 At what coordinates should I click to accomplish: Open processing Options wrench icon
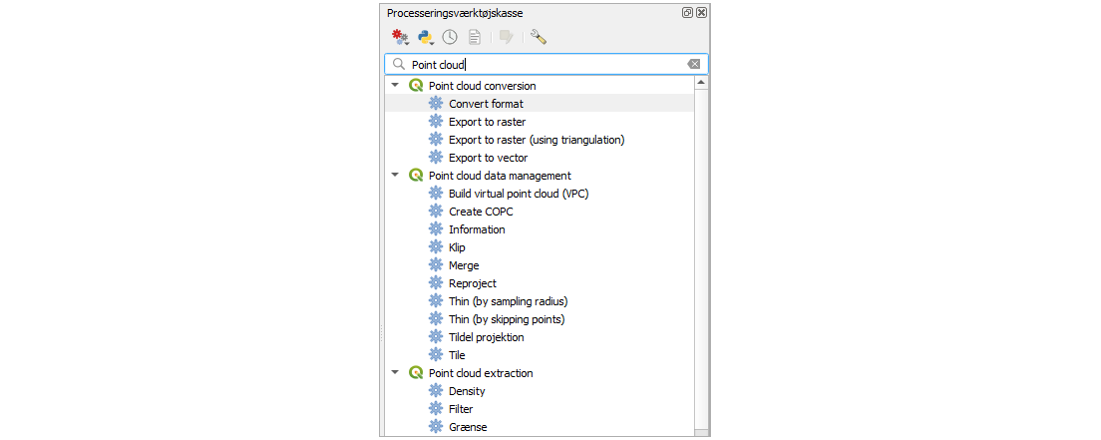coord(538,37)
